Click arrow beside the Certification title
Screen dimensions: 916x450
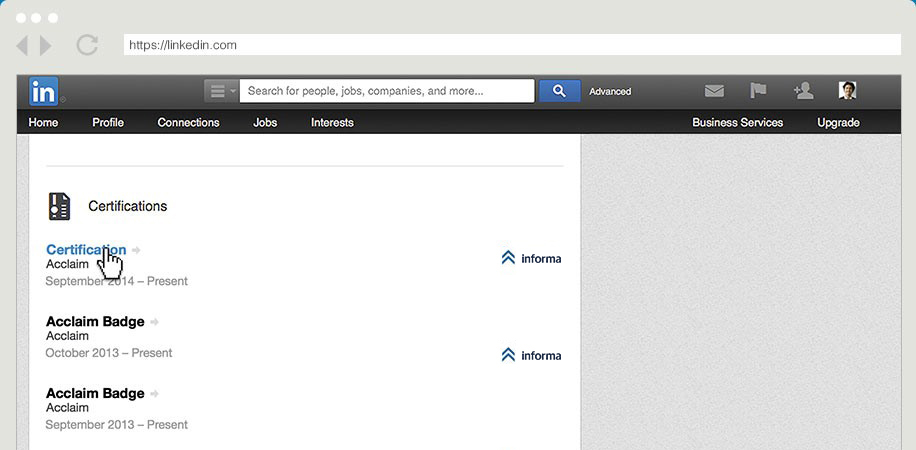137,250
